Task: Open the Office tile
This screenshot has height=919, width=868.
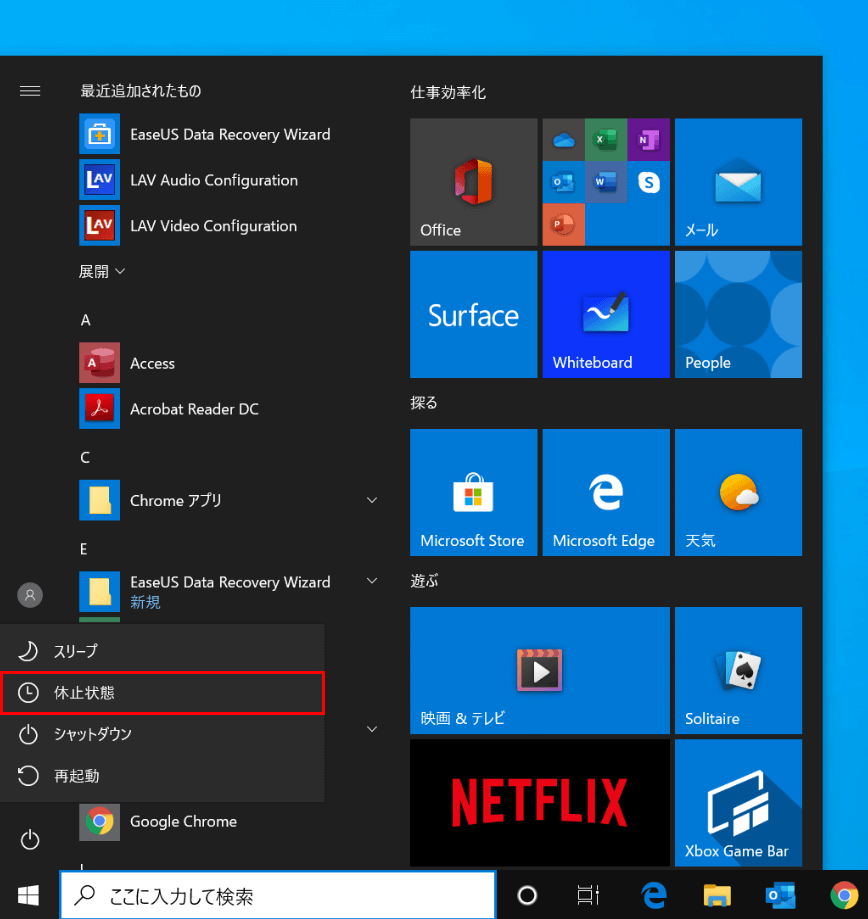Action: tap(474, 182)
